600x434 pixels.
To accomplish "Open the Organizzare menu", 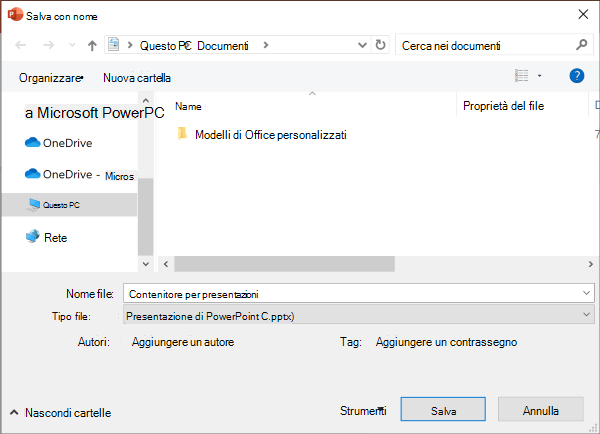I will (x=51, y=78).
